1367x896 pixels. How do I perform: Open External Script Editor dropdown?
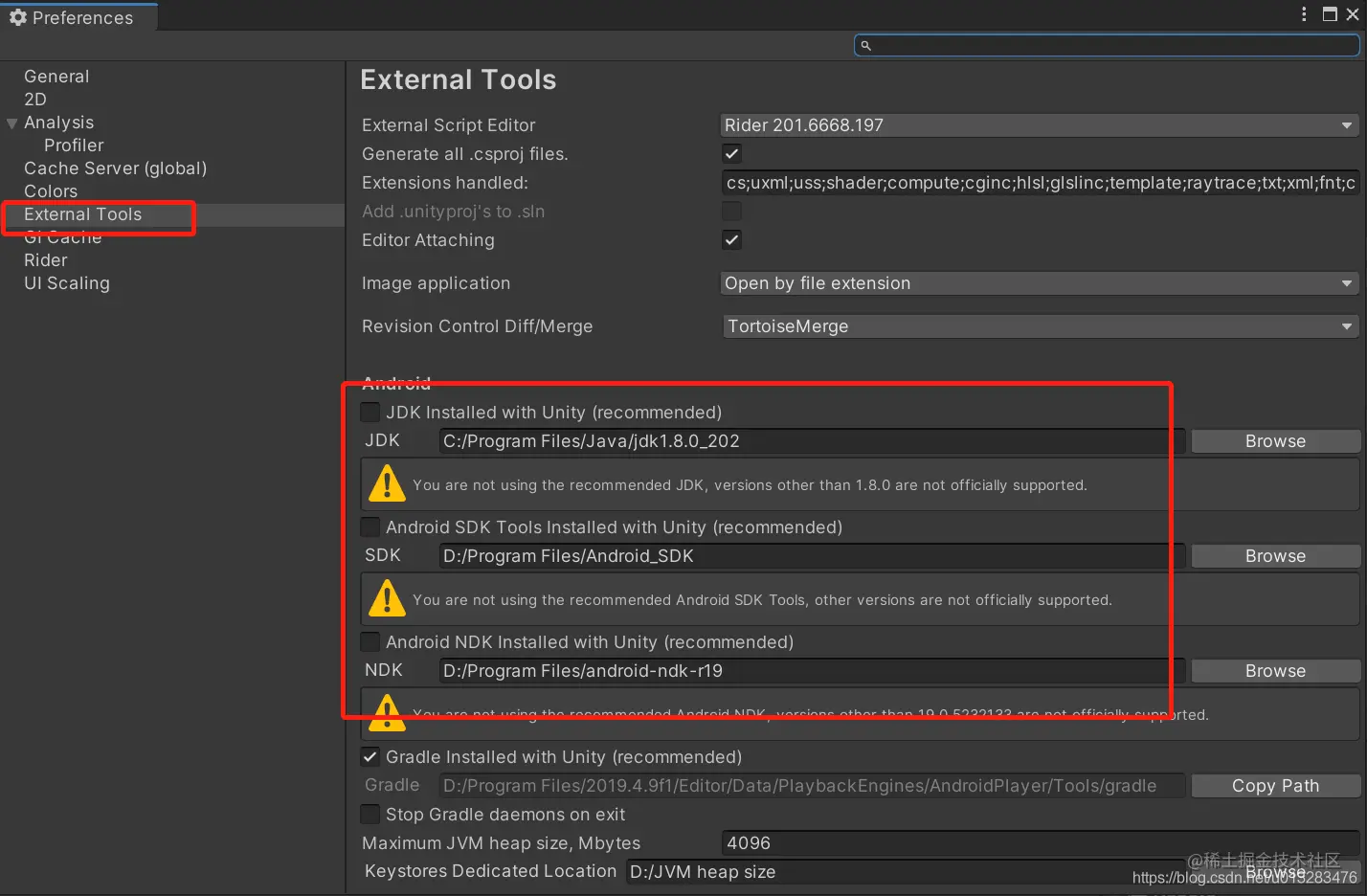tap(1040, 125)
